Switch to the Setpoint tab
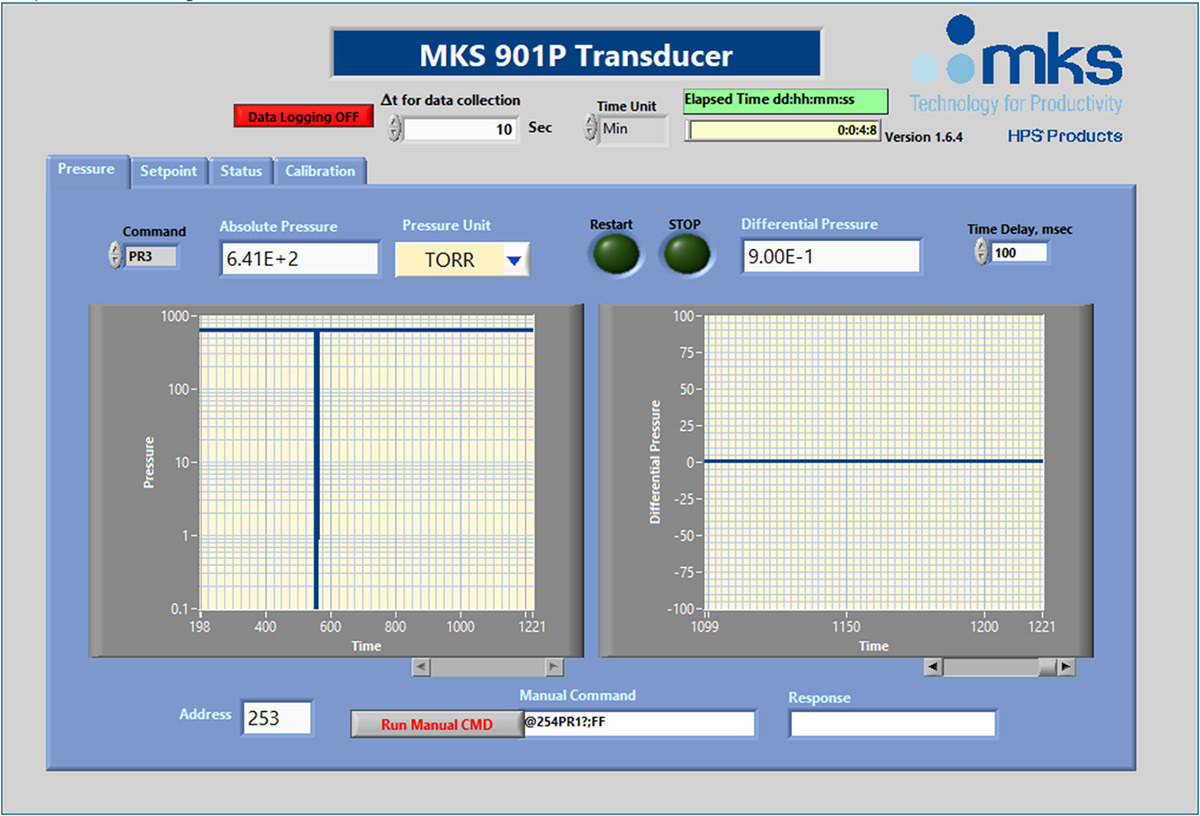 click(x=168, y=171)
